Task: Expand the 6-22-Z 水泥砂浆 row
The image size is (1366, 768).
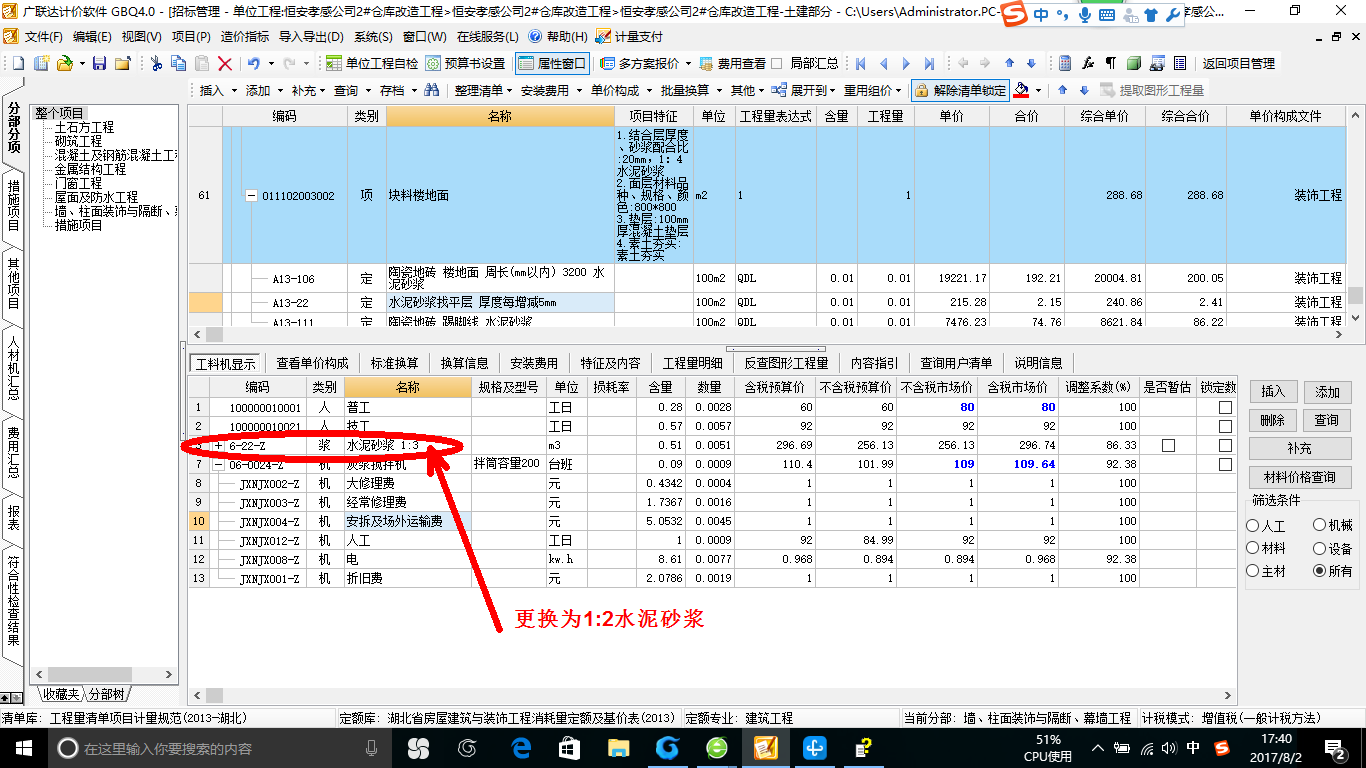Action: [x=219, y=446]
